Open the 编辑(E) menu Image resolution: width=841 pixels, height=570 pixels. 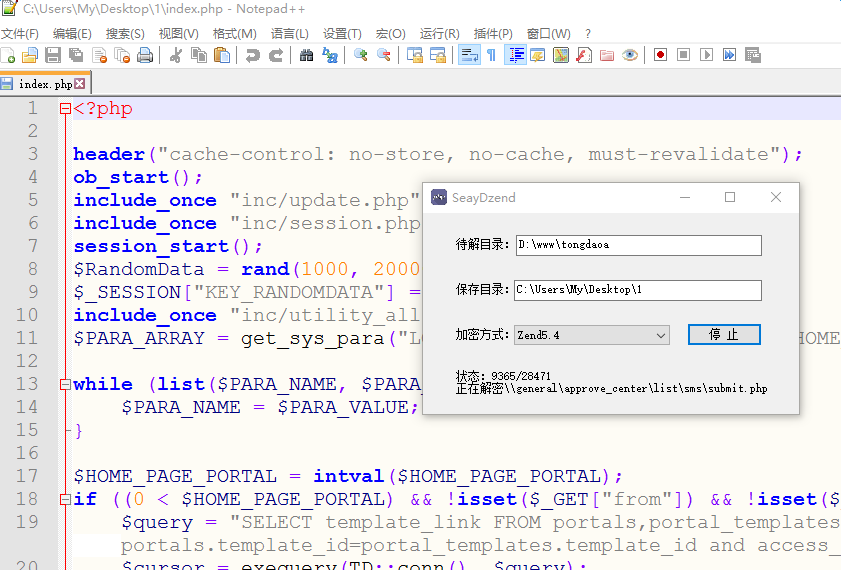click(x=72, y=34)
